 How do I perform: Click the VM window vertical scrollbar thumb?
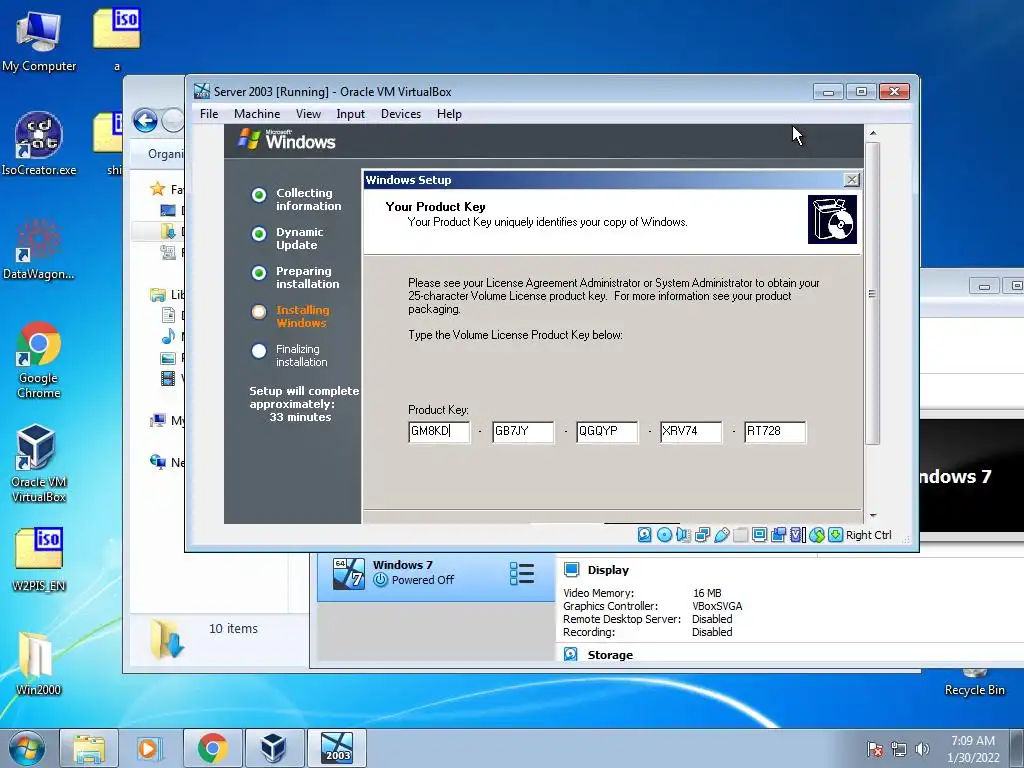pyautogui.click(x=872, y=293)
